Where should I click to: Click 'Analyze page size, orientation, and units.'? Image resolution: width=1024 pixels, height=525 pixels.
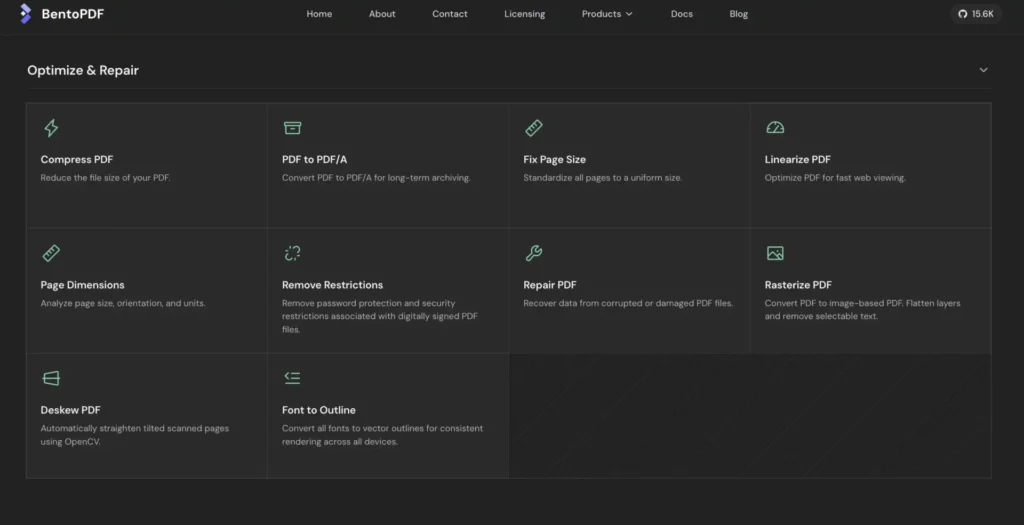[123, 303]
